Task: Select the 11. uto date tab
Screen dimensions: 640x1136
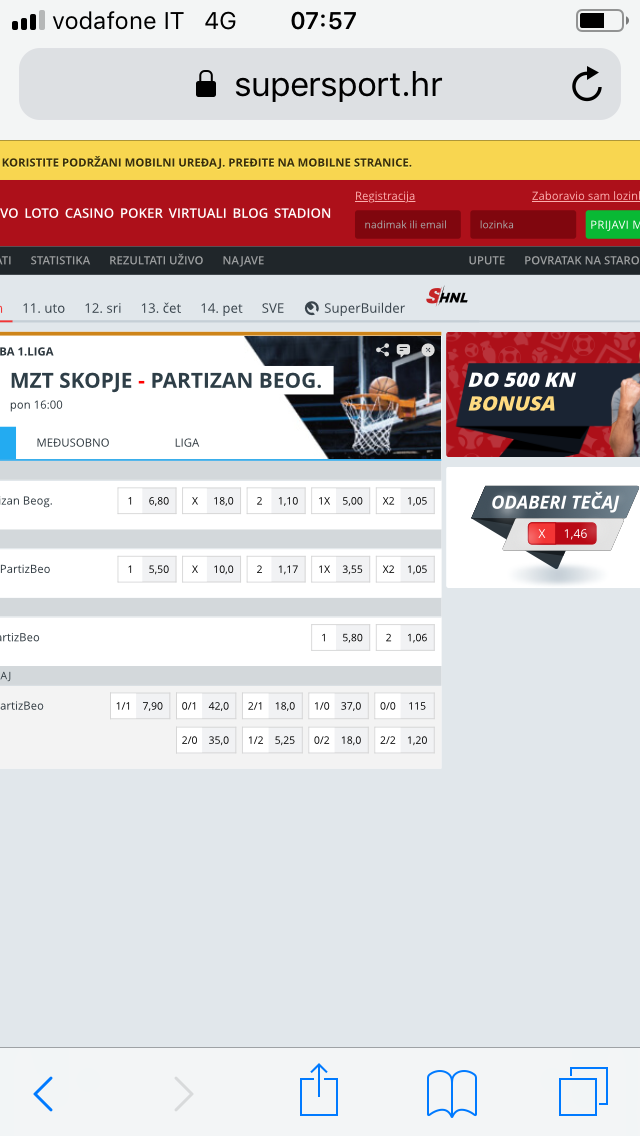Action: click(x=43, y=308)
